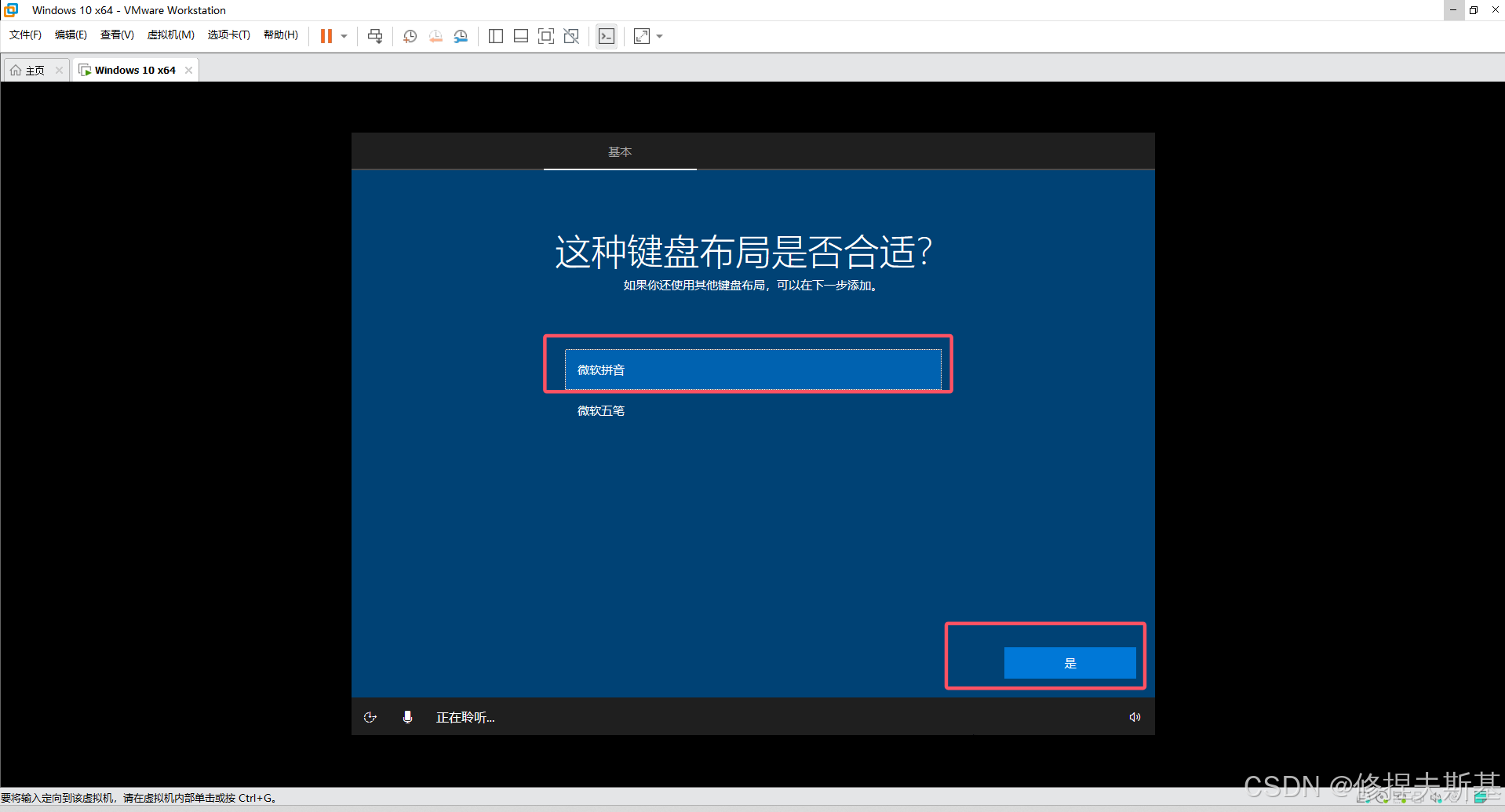Take a snapshot of the VM

[410, 36]
